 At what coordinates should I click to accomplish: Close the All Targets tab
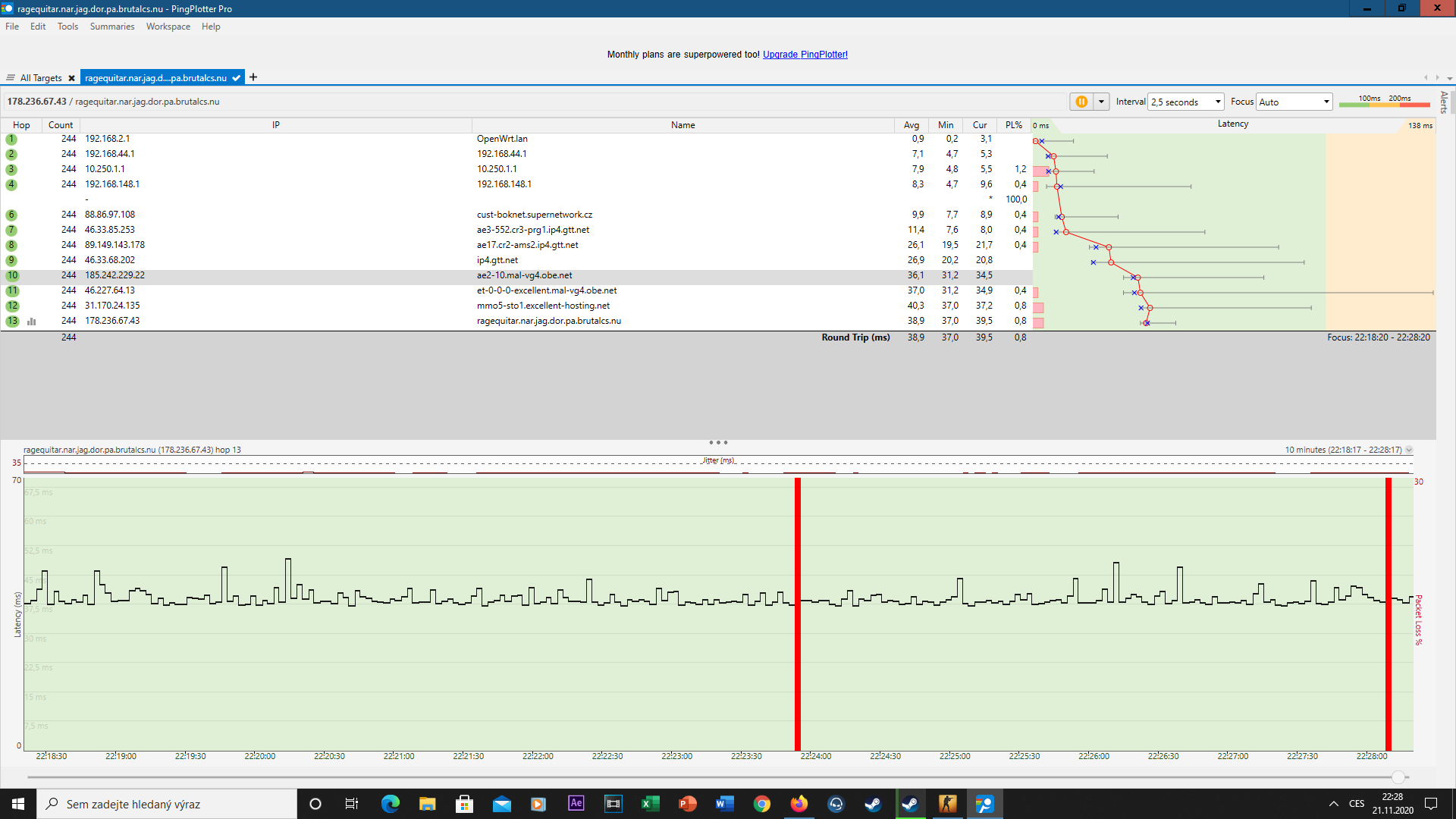[x=72, y=78]
